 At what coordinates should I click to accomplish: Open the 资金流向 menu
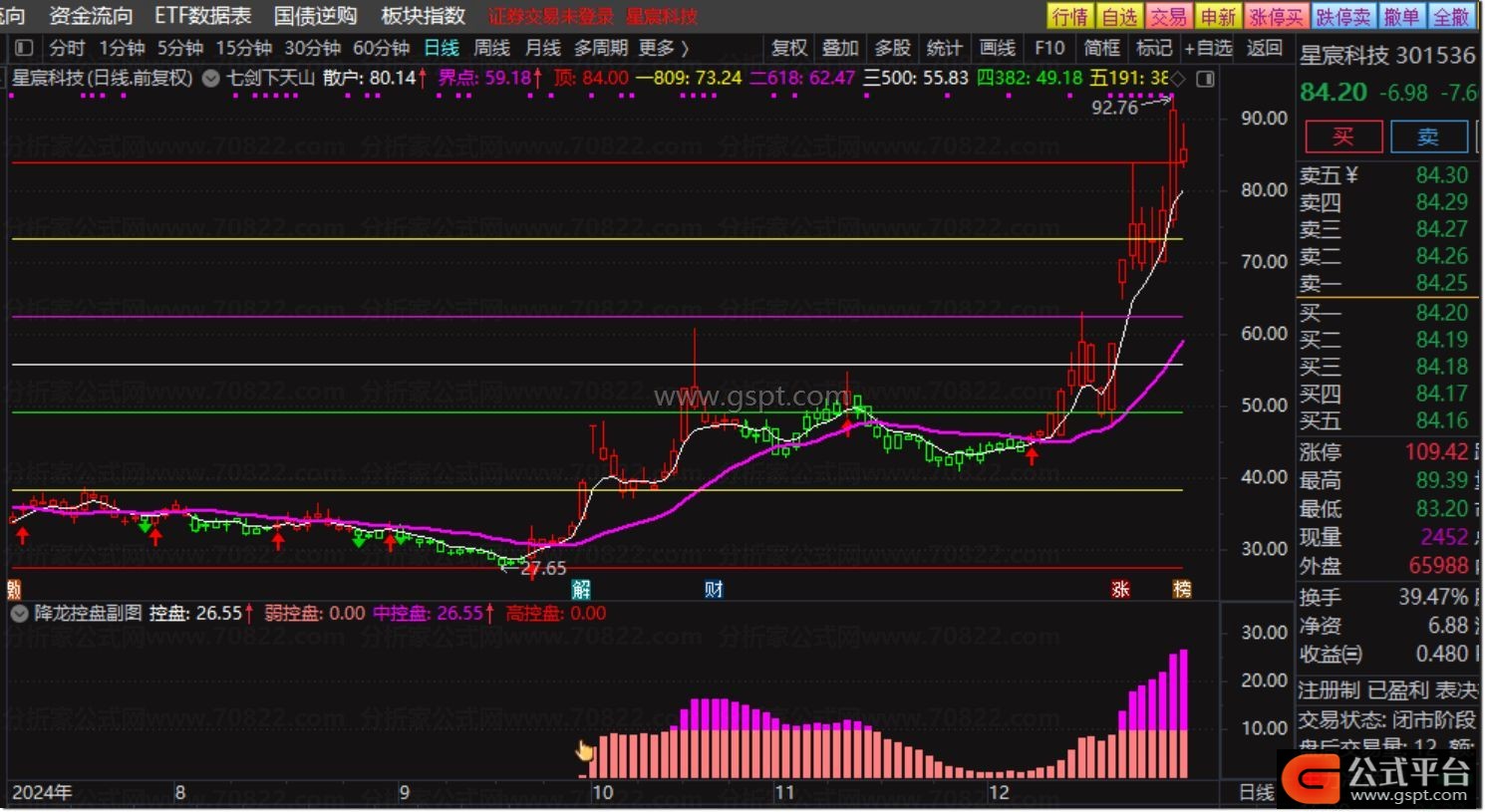[x=91, y=16]
